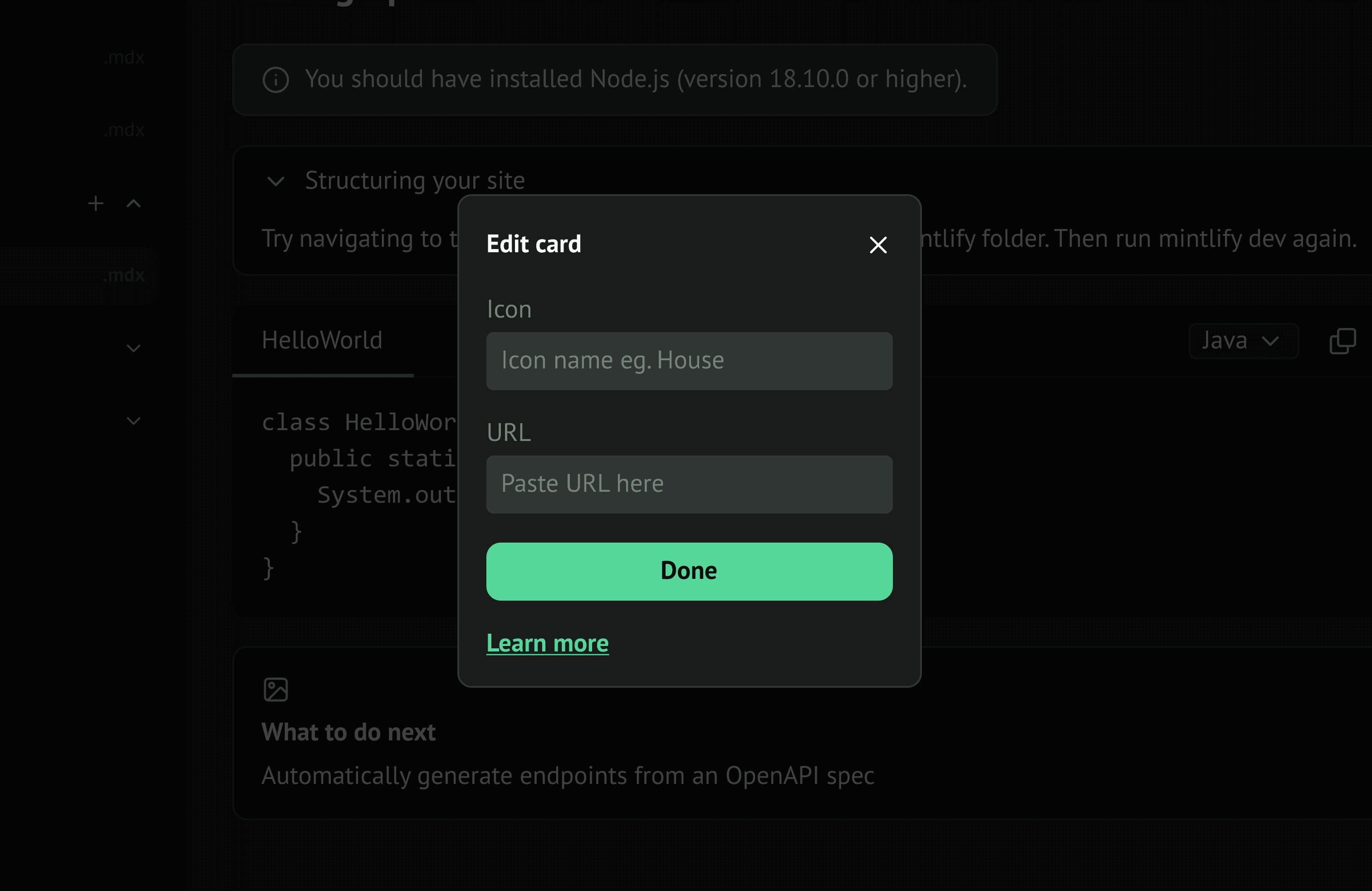Expand the first collapsed sidebar chevron
1372x891 pixels.
click(x=134, y=348)
